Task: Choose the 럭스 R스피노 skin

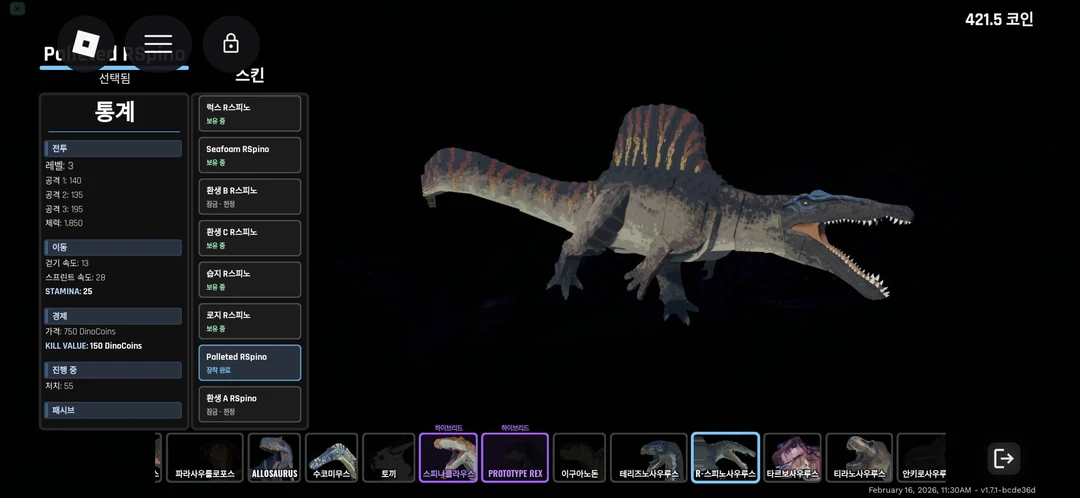Action: point(250,113)
